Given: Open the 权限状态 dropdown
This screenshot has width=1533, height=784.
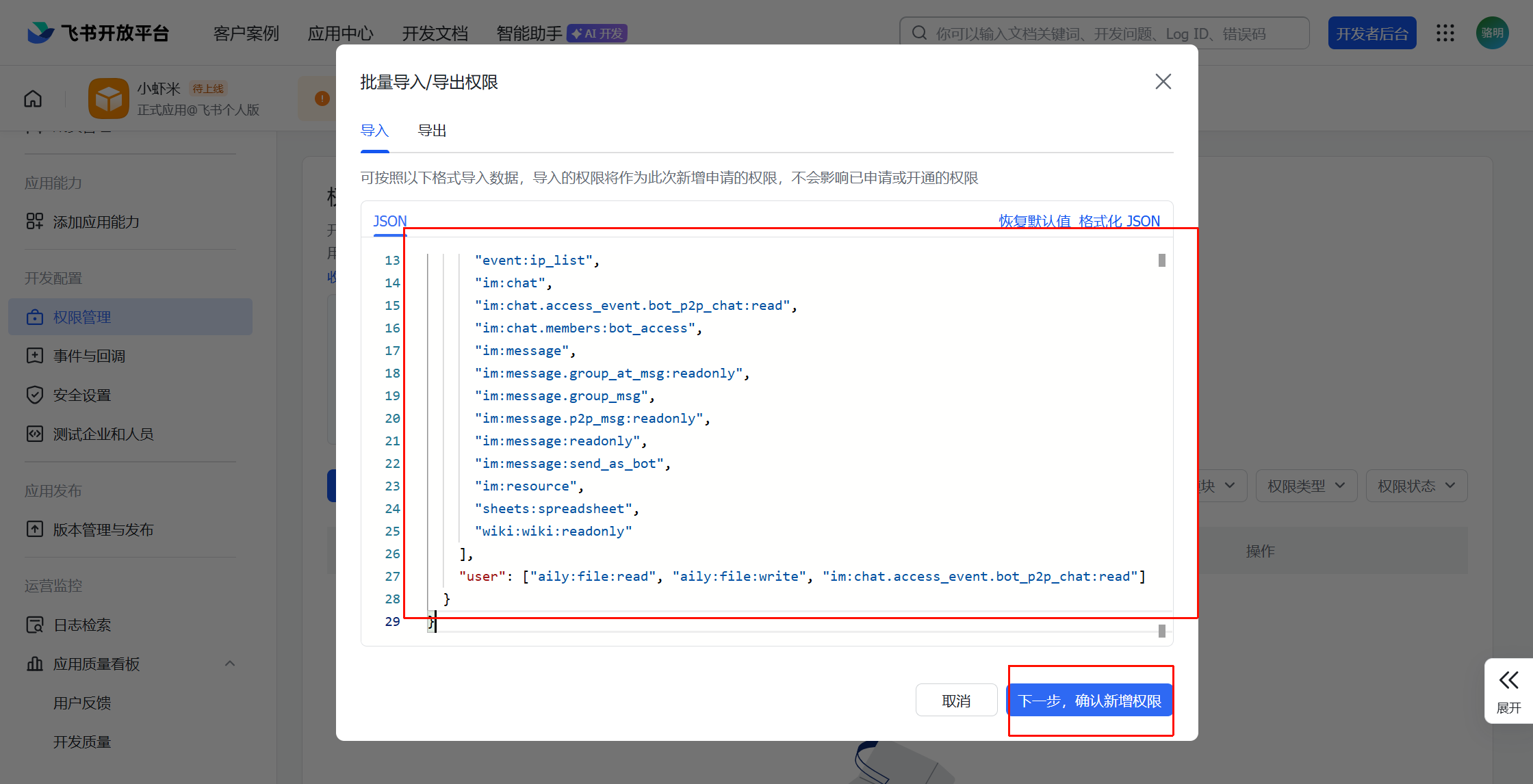Looking at the screenshot, I should pos(1416,486).
